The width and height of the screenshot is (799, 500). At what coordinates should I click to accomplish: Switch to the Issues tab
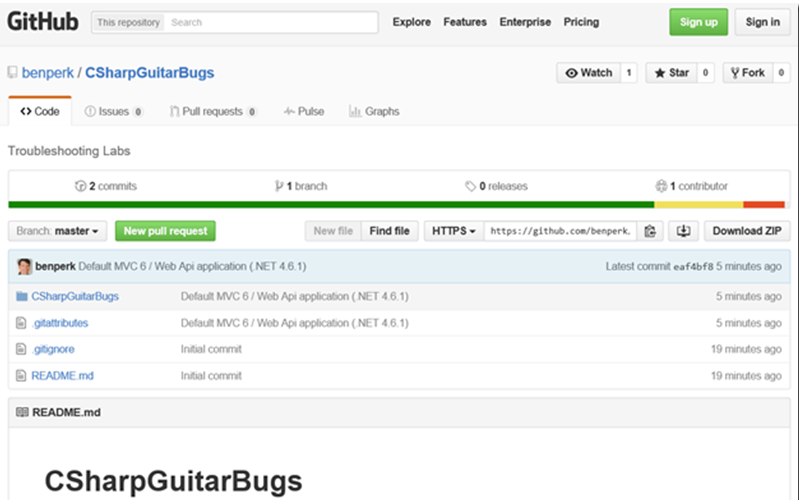tap(113, 112)
